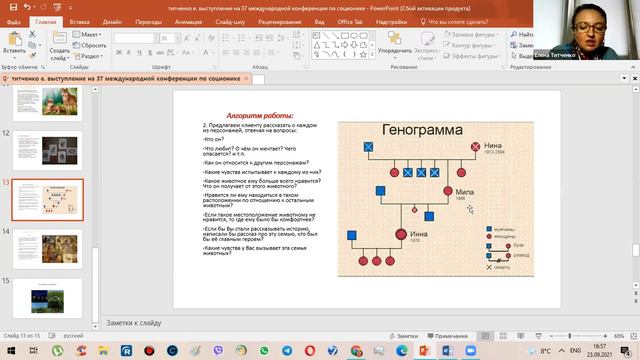Open the Layout (Макет) dropdown
640x360 pixels.
(87, 35)
